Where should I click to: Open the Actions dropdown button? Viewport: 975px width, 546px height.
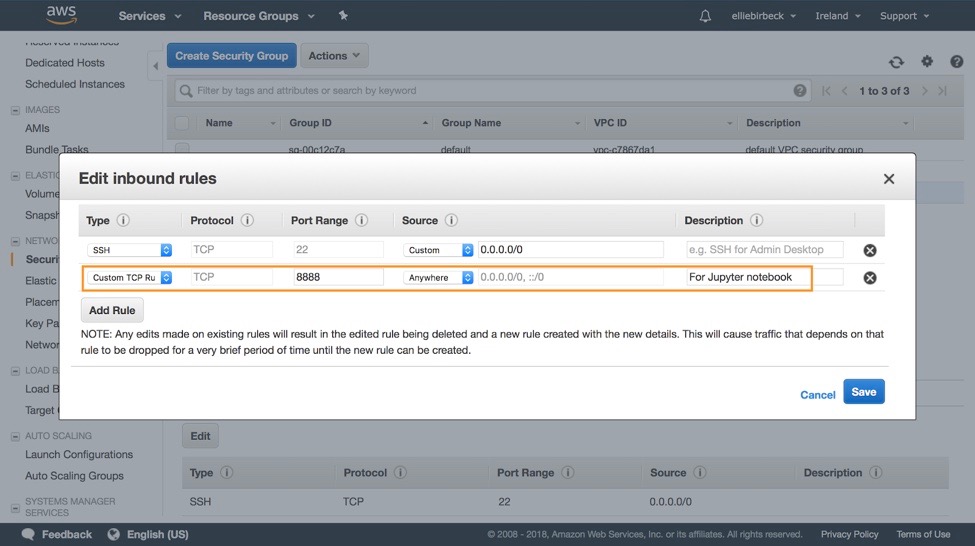click(334, 55)
